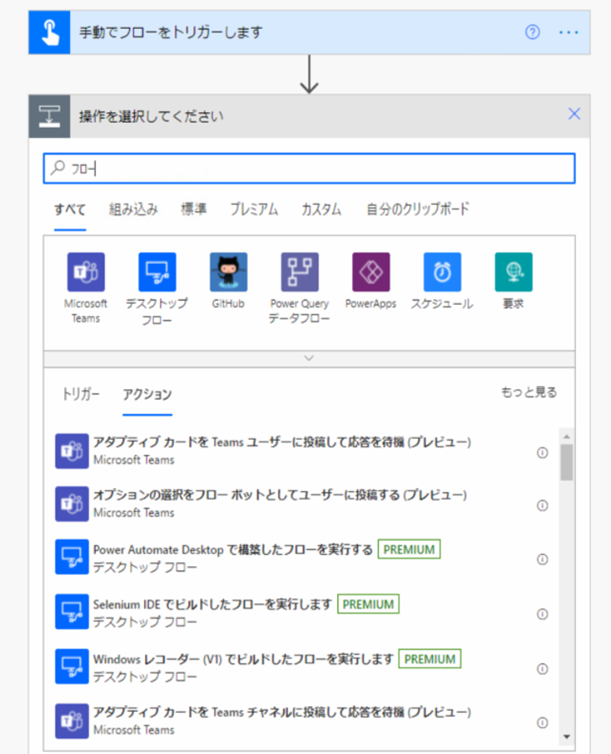Viewport: 611px width, 754px height.
Task: Switch to the プレミアム tab
Action: click(x=254, y=209)
